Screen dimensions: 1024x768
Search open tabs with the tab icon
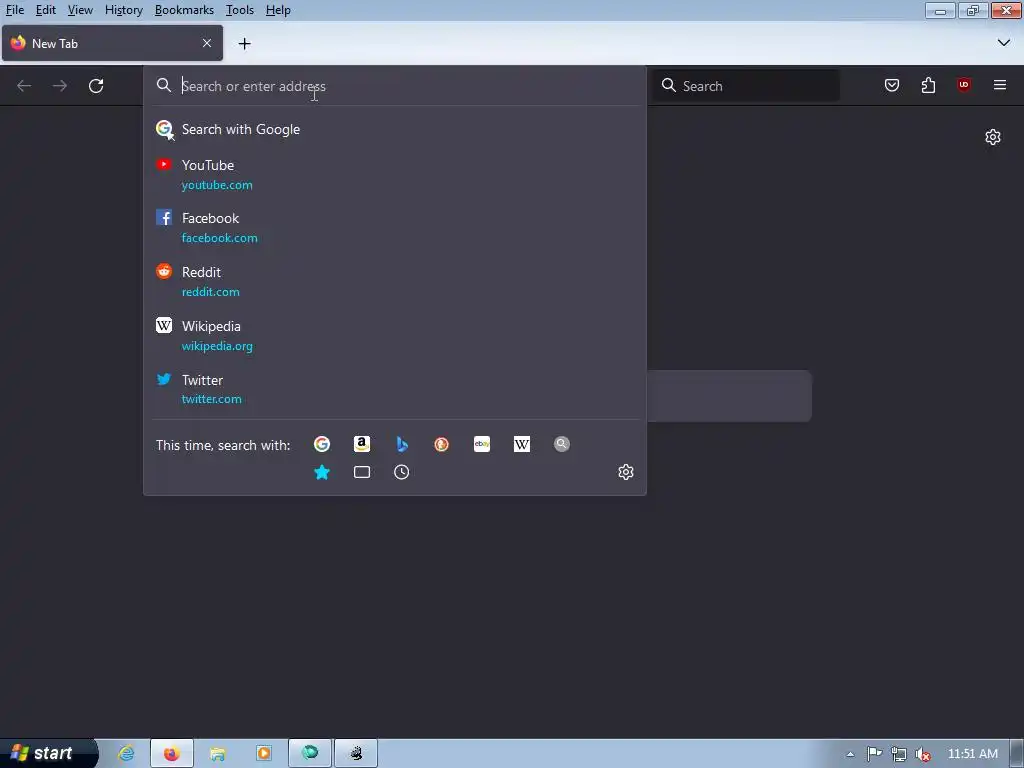[362, 472]
